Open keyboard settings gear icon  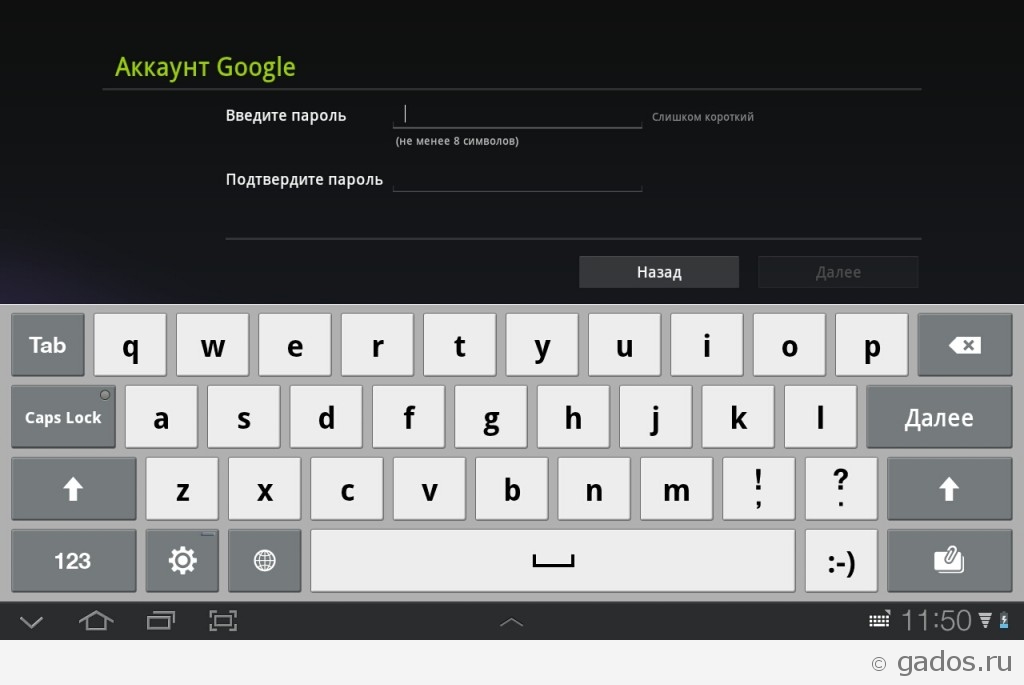click(182, 560)
